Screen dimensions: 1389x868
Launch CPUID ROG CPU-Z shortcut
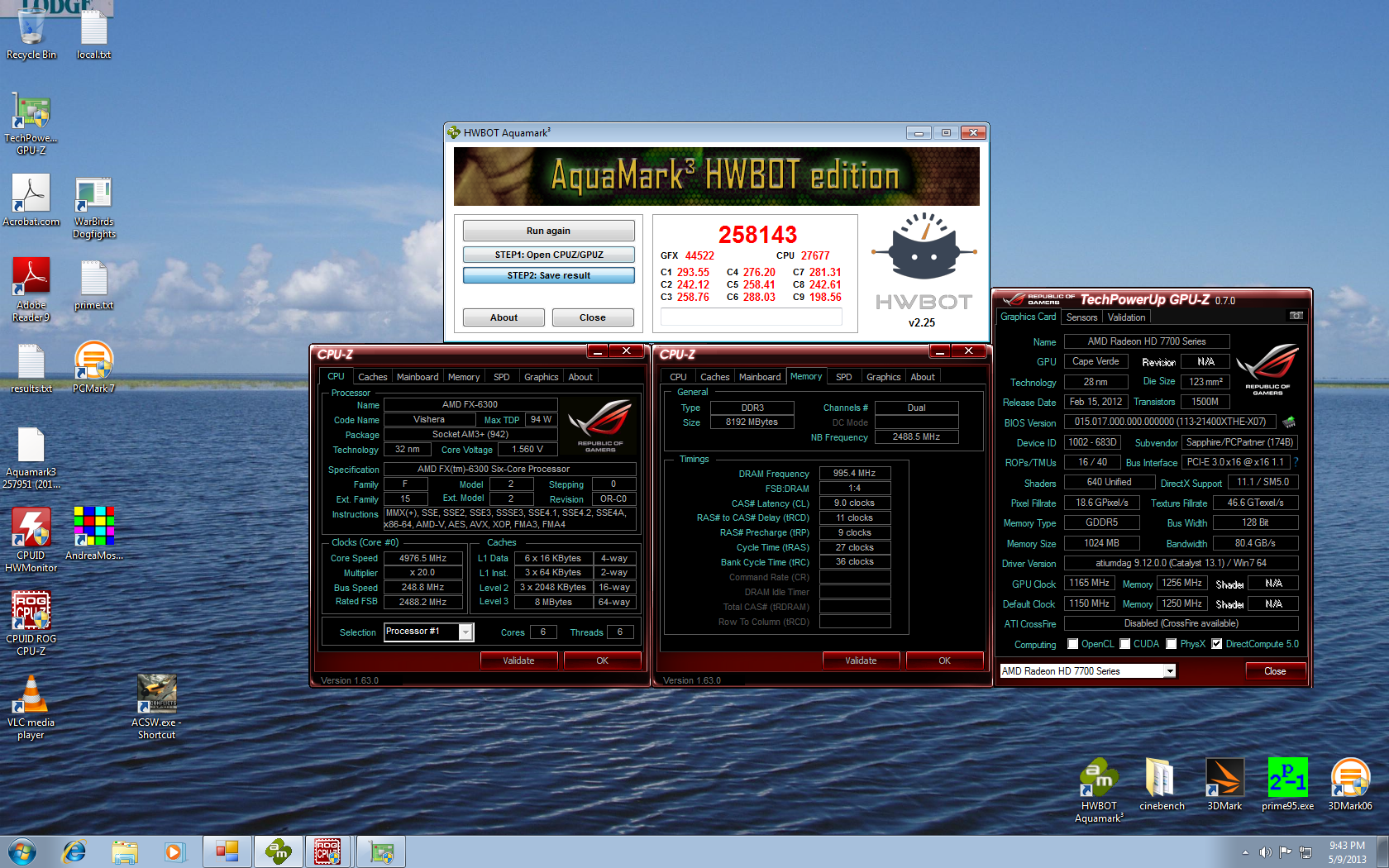tap(31, 623)
